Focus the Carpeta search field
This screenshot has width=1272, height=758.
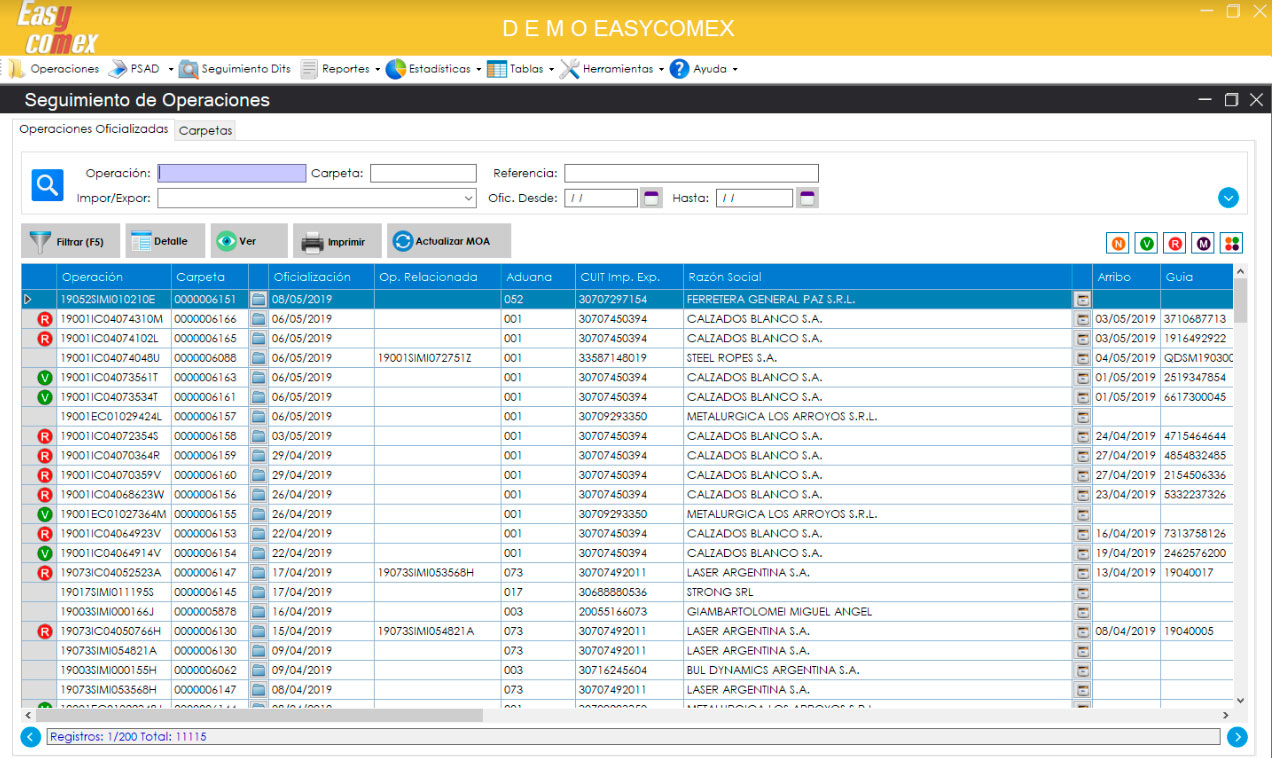click(x=423, y=173)
